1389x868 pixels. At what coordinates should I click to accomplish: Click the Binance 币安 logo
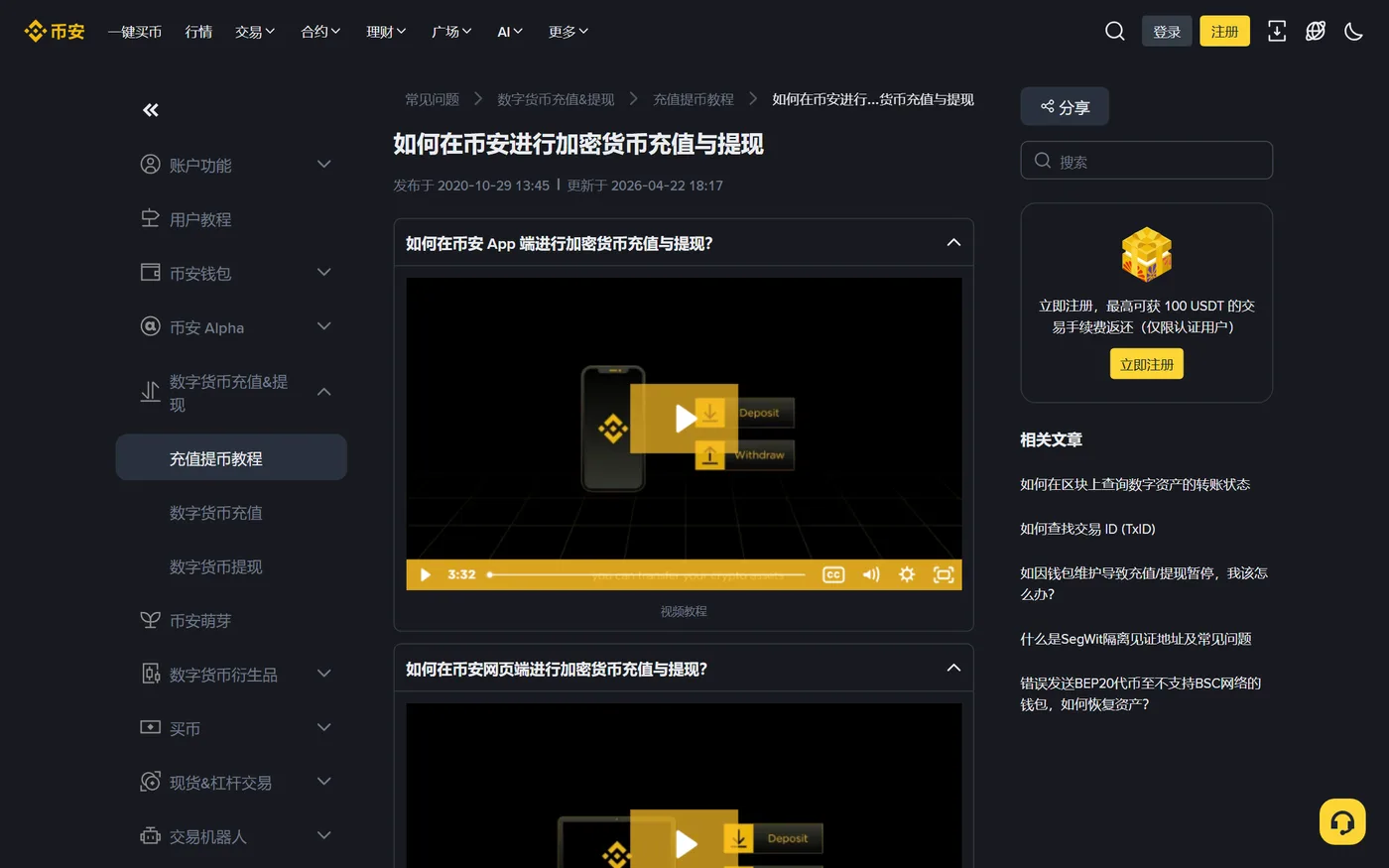coord(55,32)
